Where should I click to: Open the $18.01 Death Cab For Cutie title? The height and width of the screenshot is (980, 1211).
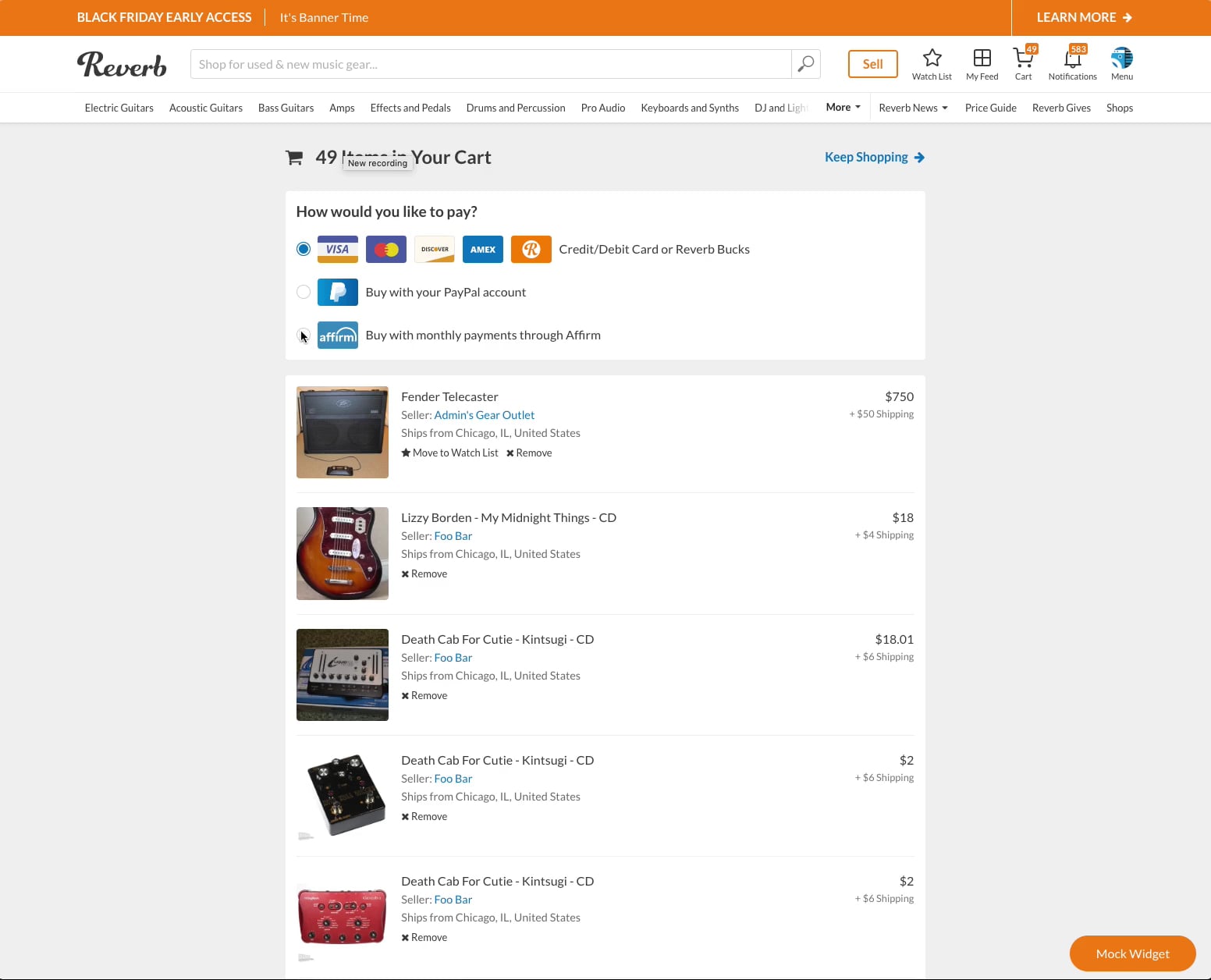pos(498,639)
